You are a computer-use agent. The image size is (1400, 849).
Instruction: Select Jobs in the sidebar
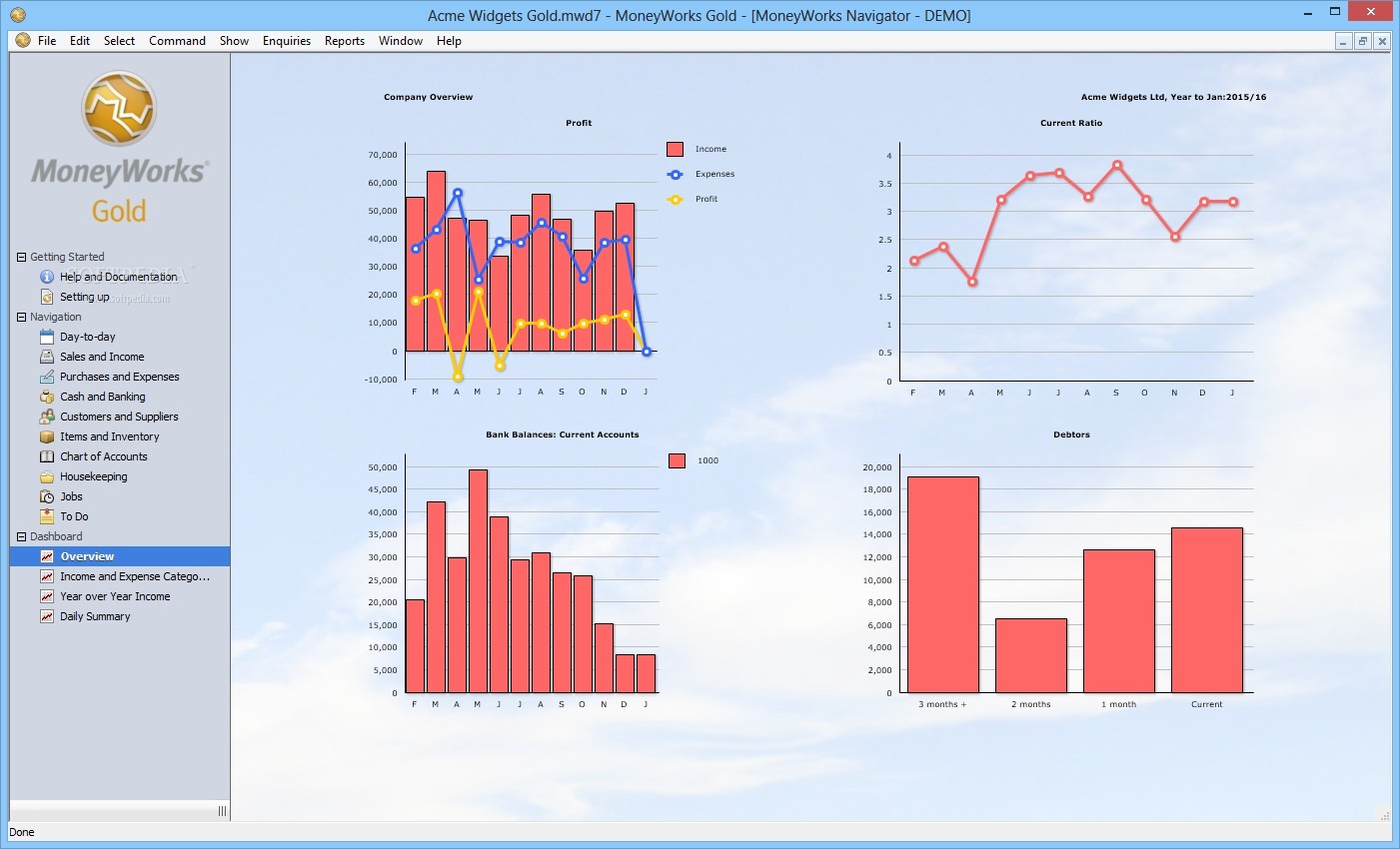pyautogui.click(x=71, y=496)
